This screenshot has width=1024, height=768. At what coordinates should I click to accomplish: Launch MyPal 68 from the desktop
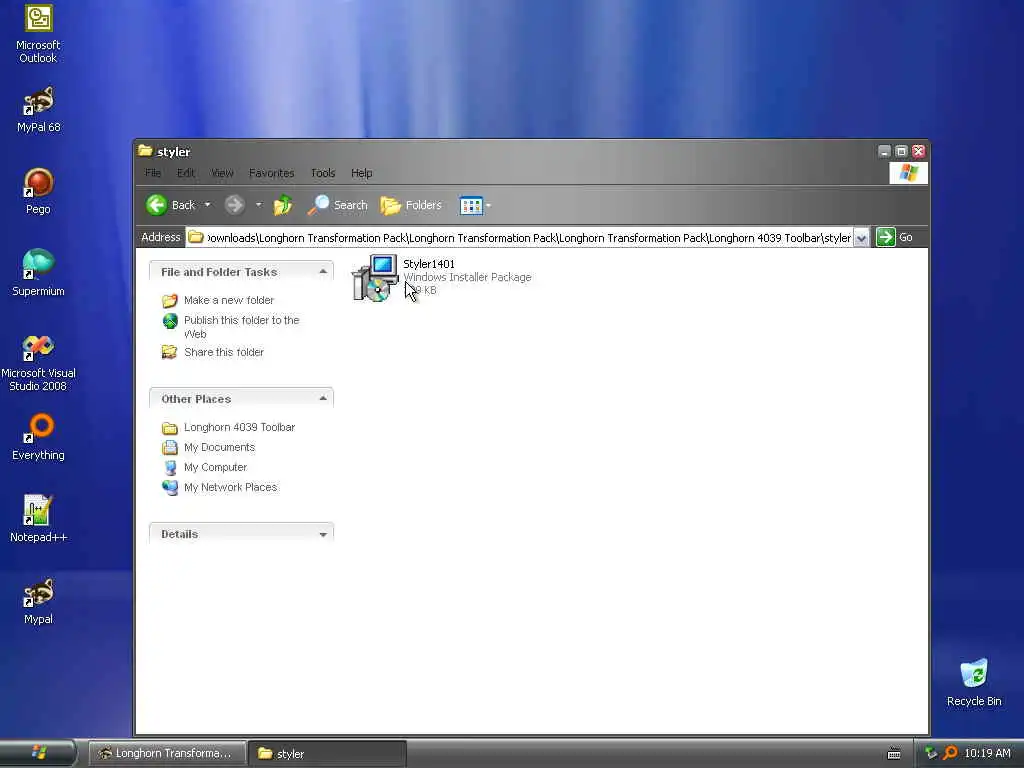pos(38,109)
